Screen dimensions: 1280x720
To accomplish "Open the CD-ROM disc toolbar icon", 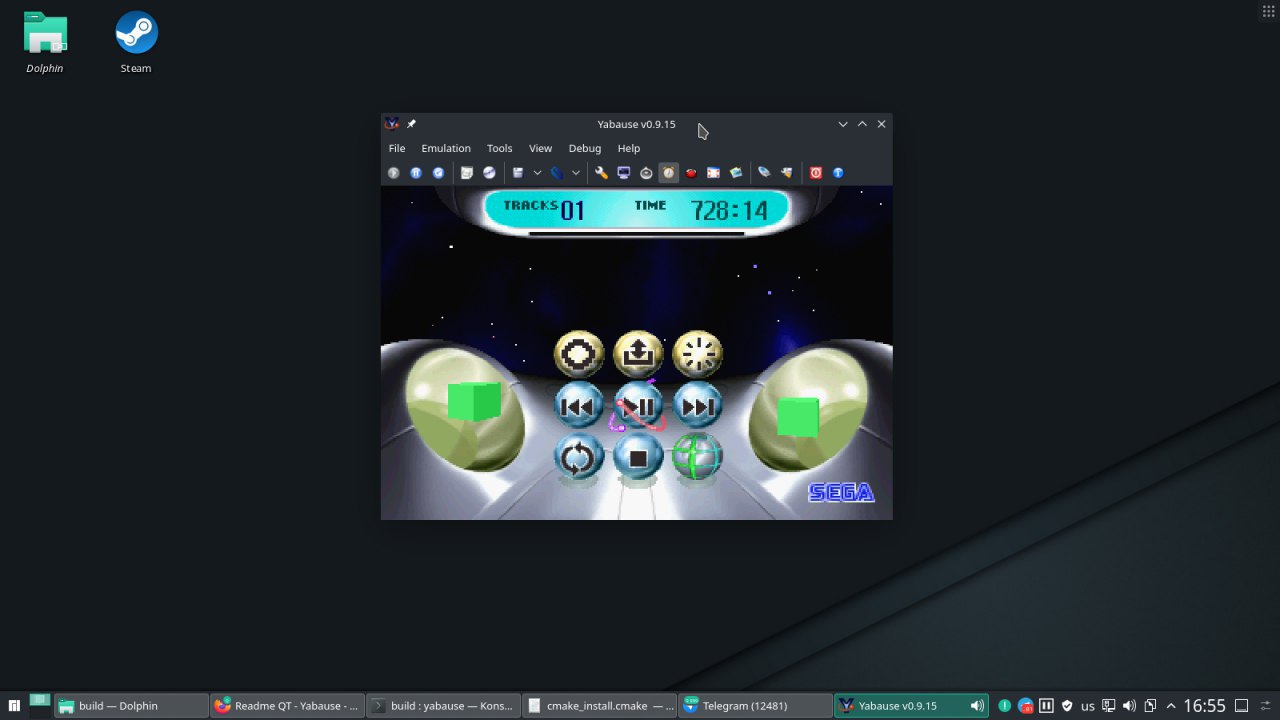I will coord(489,173).
